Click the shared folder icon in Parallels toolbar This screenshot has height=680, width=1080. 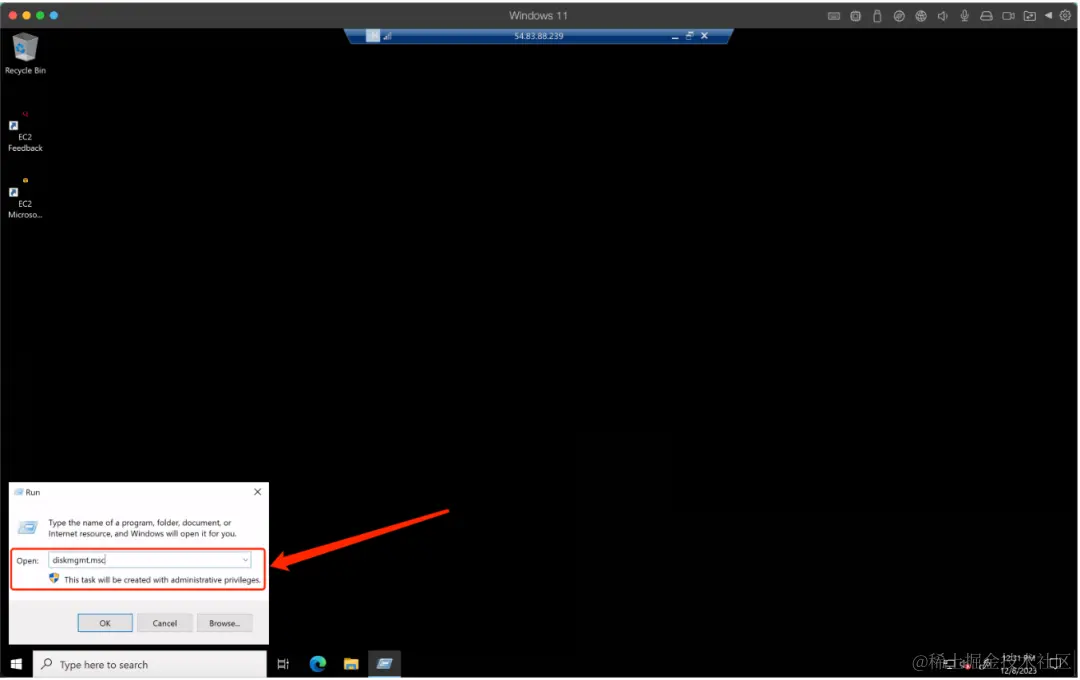[1030, 16]
